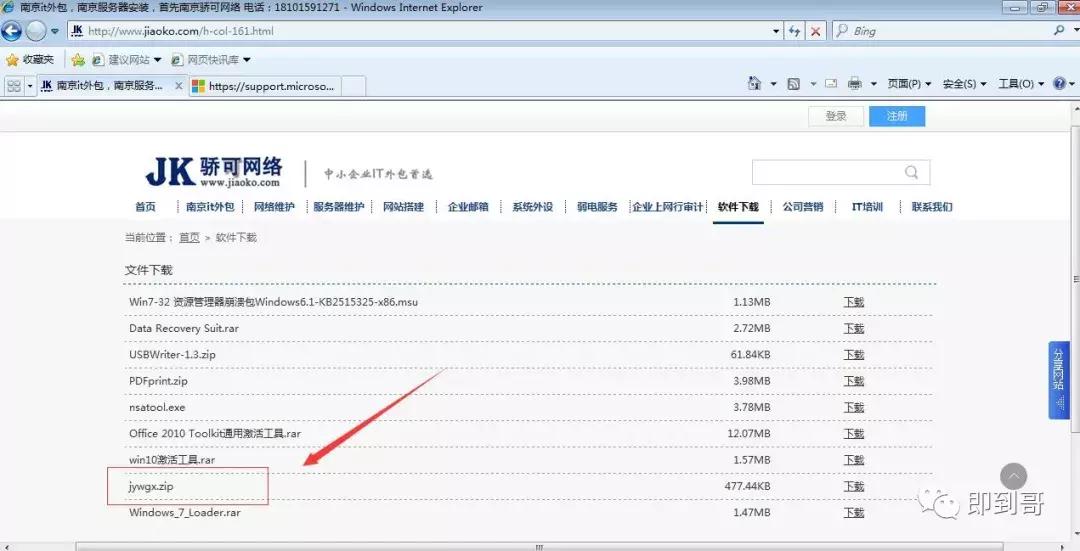
Task: Open the 工具(O) menu
Action: point(1021,84)
